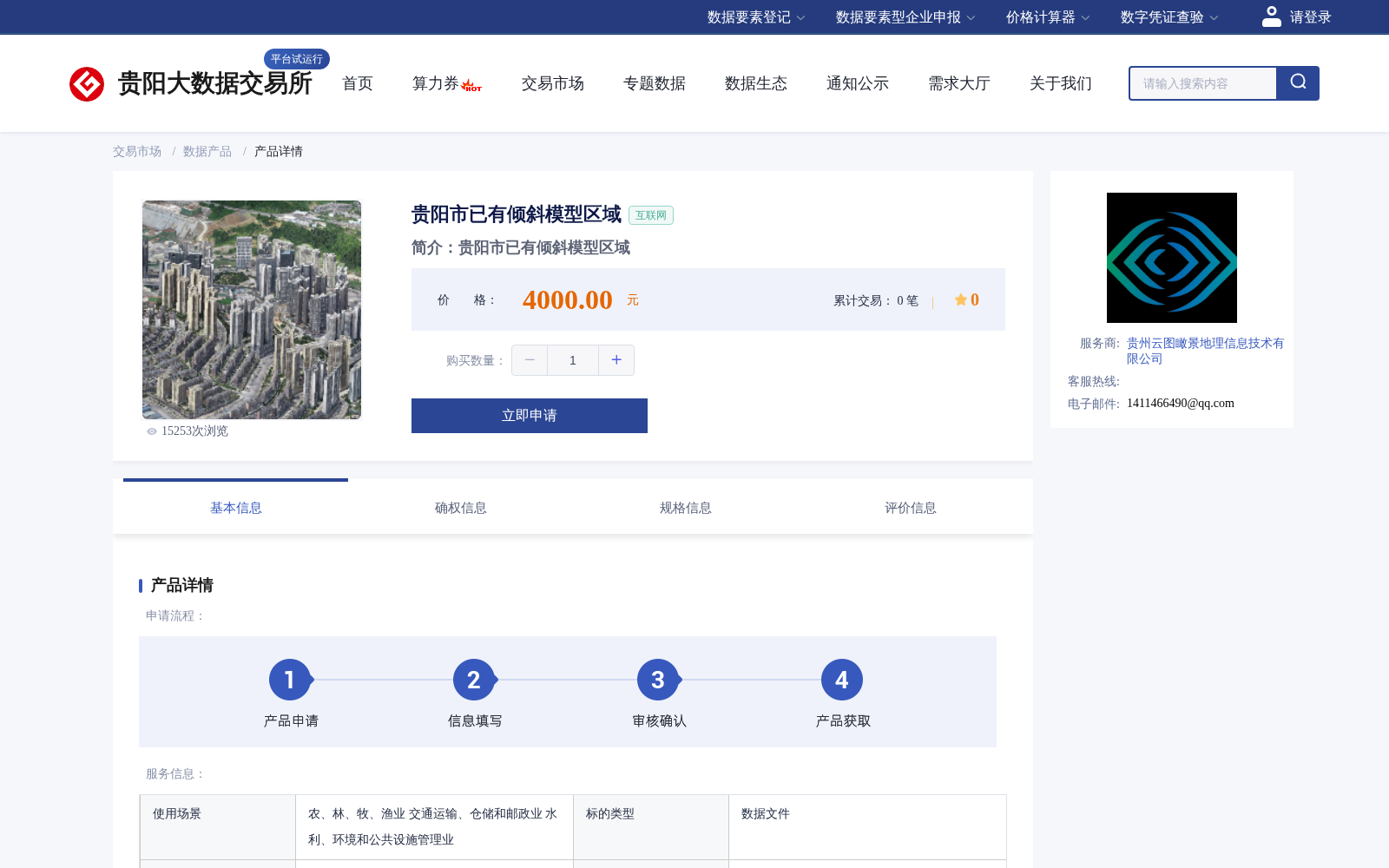
Task: Click the search magnifier button
Action: 1298,83
